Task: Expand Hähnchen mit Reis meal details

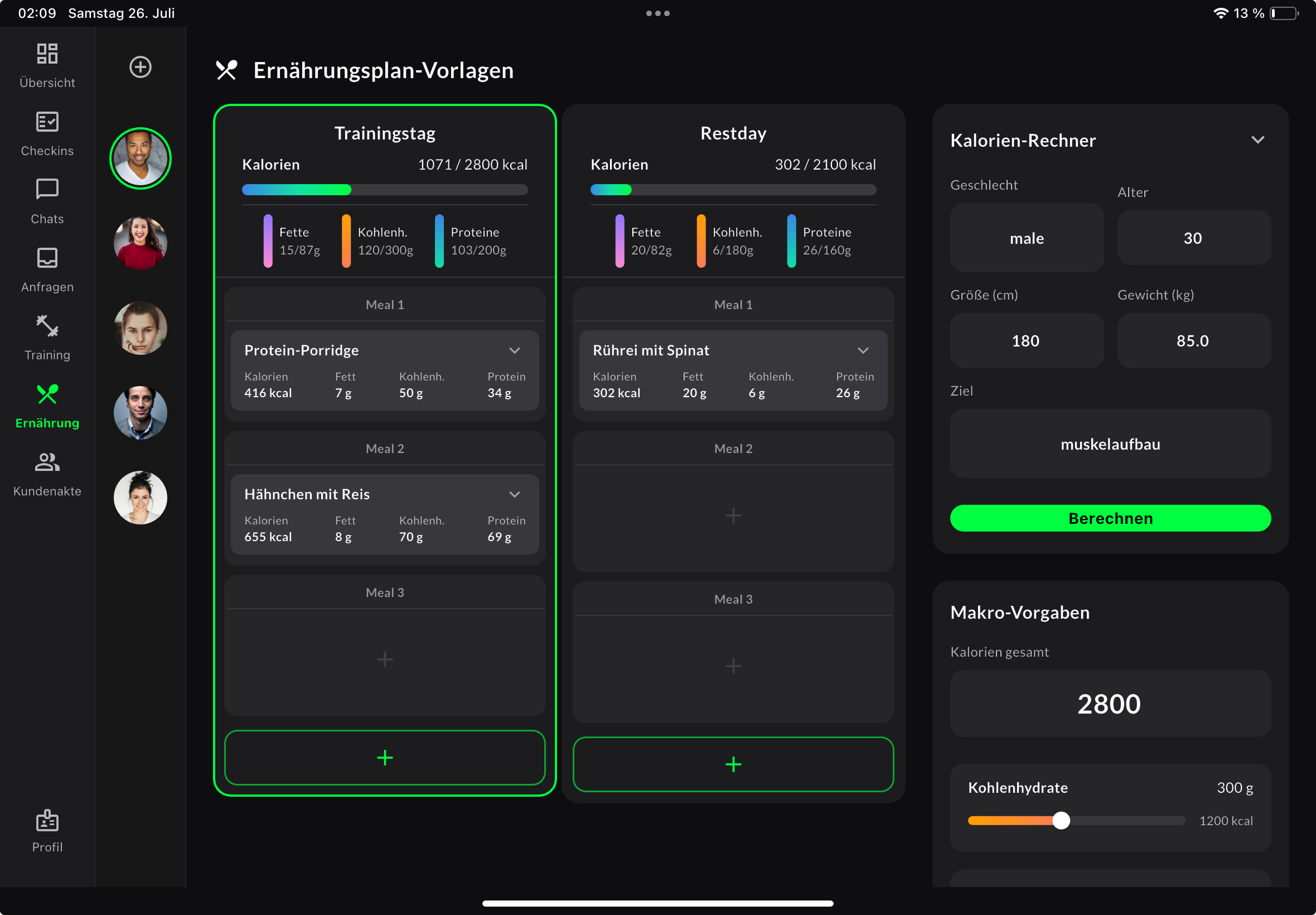Action: (x=515, y=494)
